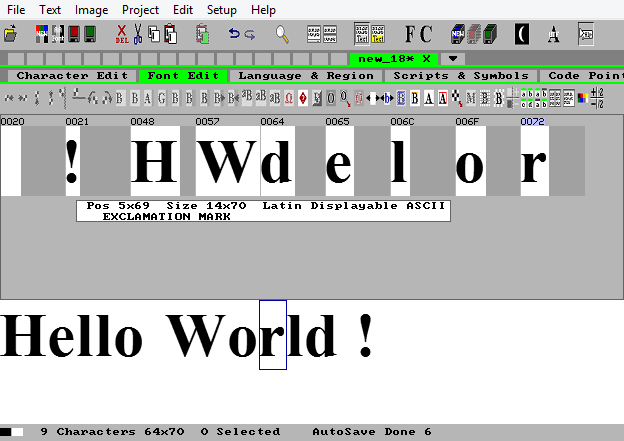
Task: Open the Code Point tab
Action: click(x=582, y=76)
